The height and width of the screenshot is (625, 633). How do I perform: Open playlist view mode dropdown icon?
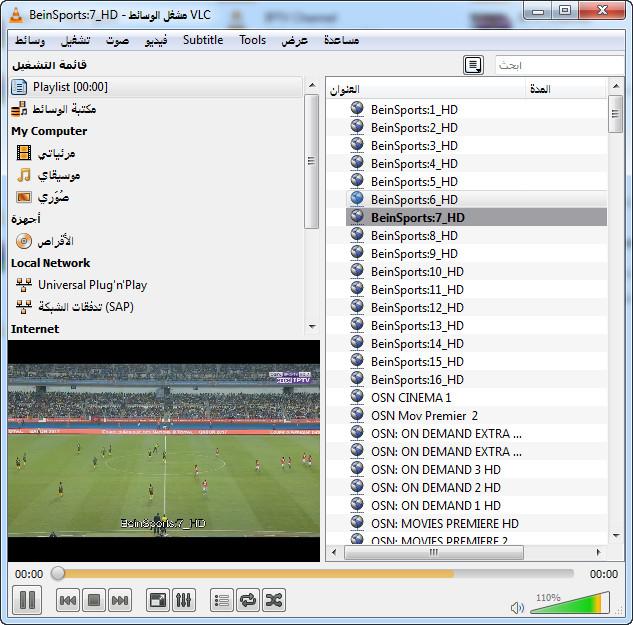pos(474,65)
